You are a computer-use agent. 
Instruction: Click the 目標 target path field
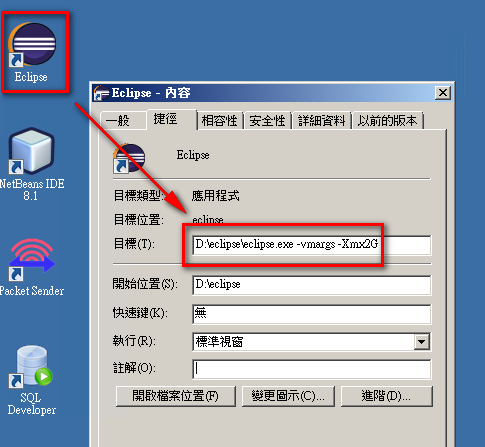point(311,245)
